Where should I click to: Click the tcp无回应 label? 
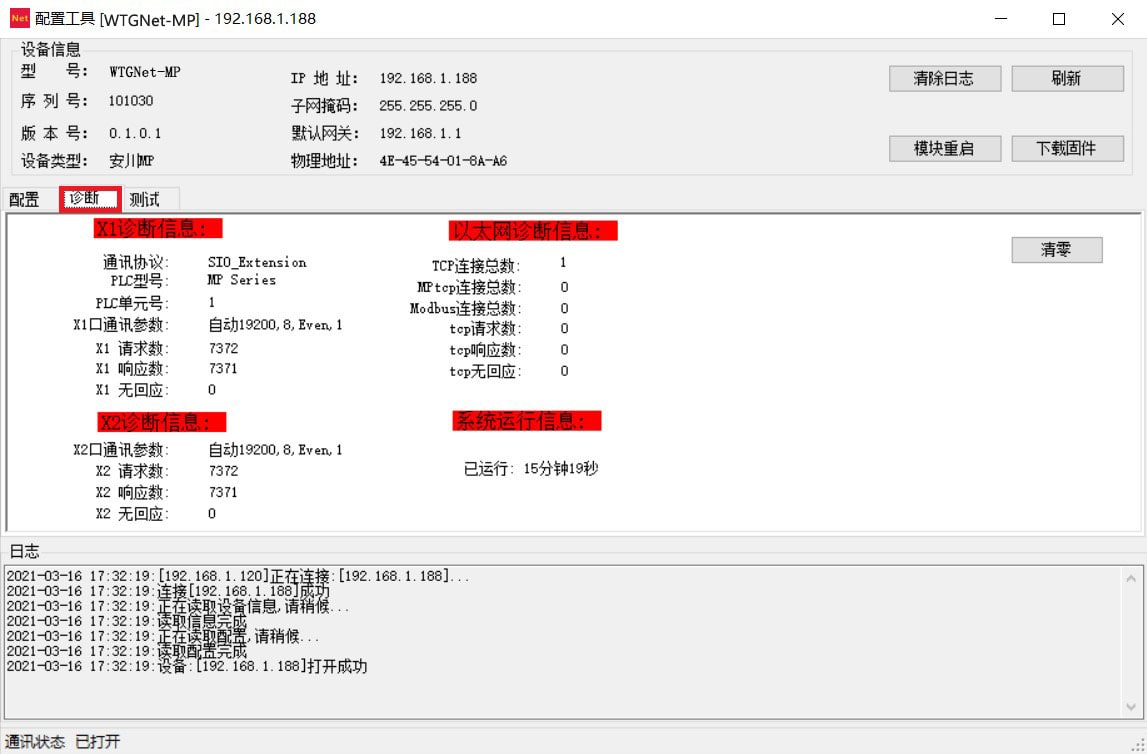[485, 372]
